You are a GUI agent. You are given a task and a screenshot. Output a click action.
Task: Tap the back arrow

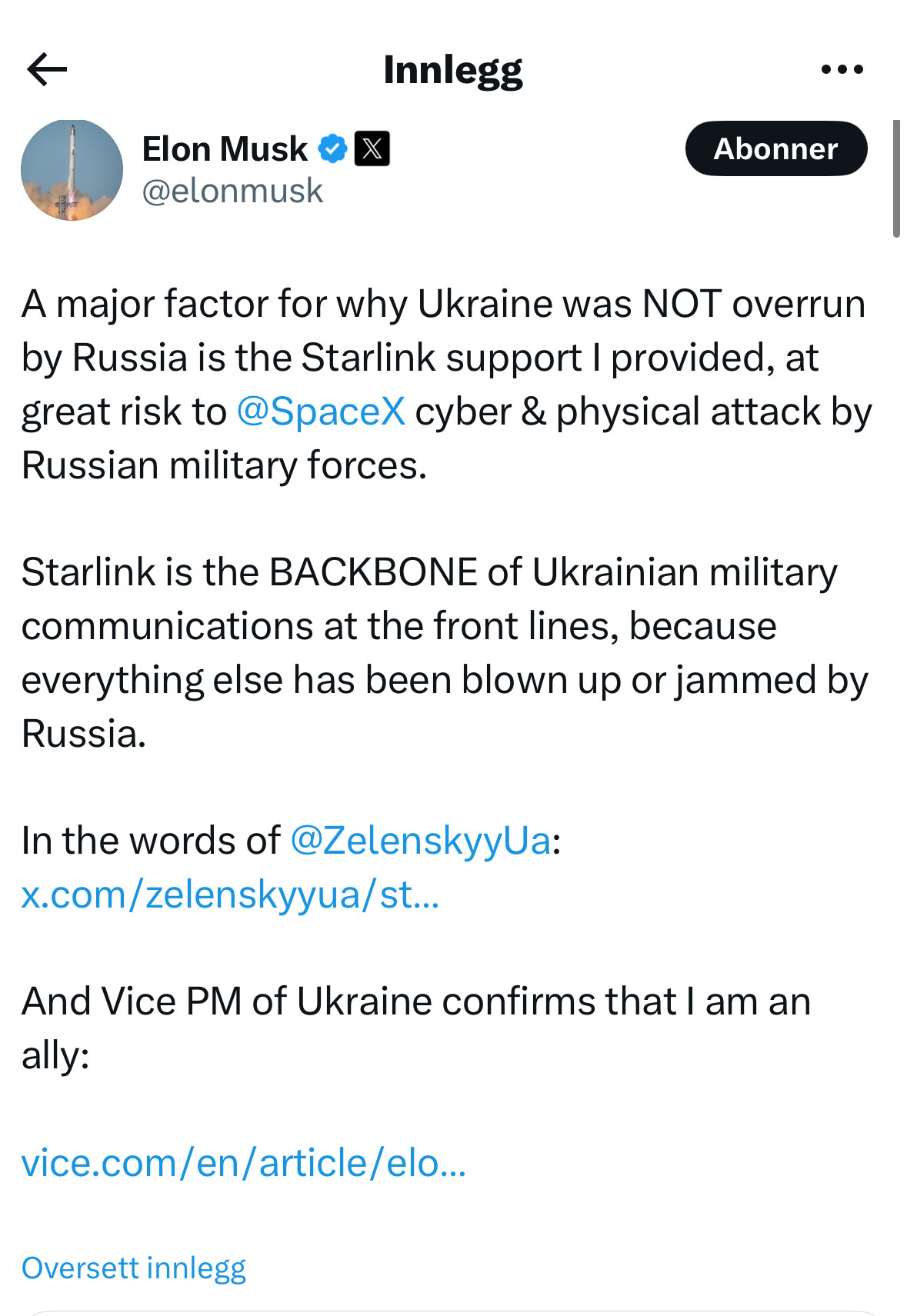coord(47,69)
